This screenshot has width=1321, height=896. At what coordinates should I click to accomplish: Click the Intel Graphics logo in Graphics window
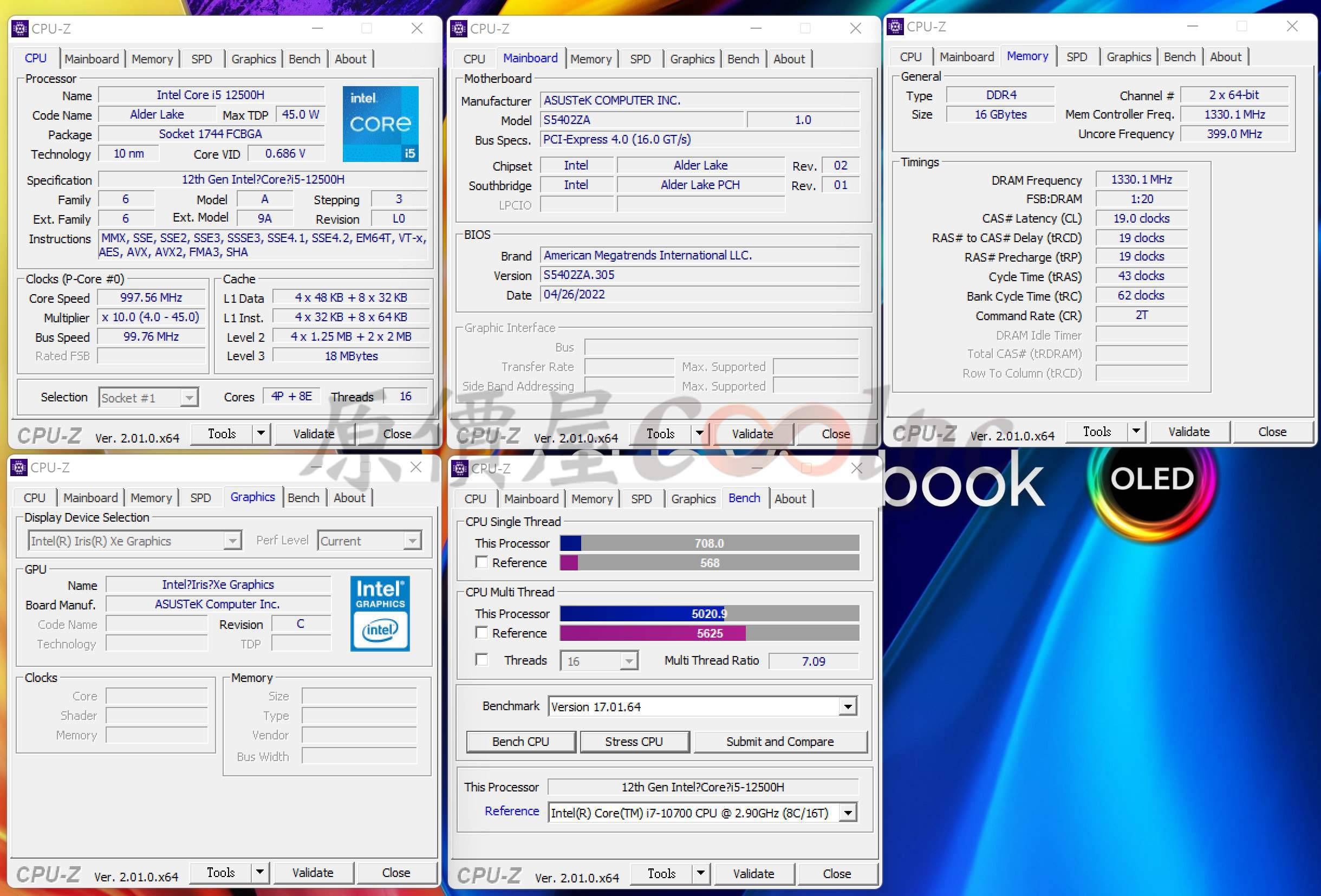click(380, 613)
